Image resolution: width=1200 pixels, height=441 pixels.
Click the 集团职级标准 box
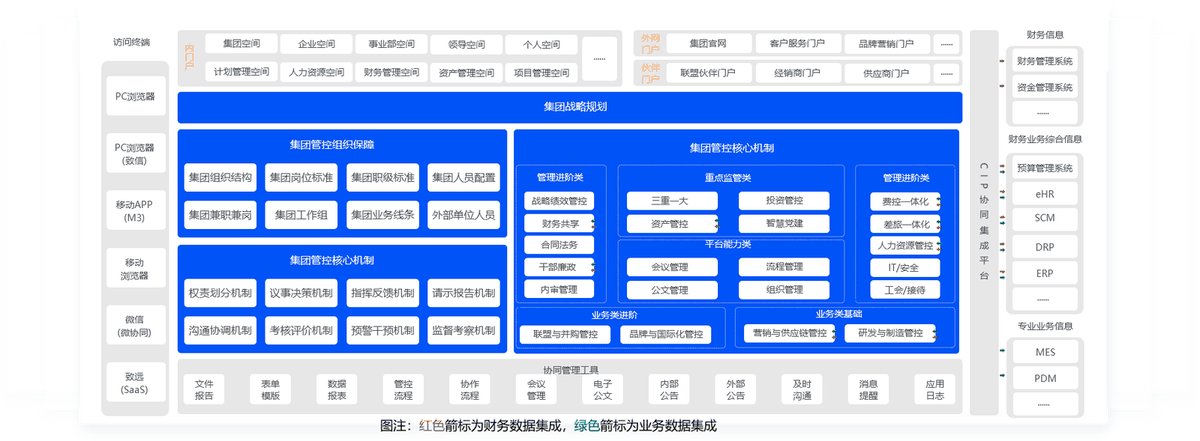(x=382, y=178)
